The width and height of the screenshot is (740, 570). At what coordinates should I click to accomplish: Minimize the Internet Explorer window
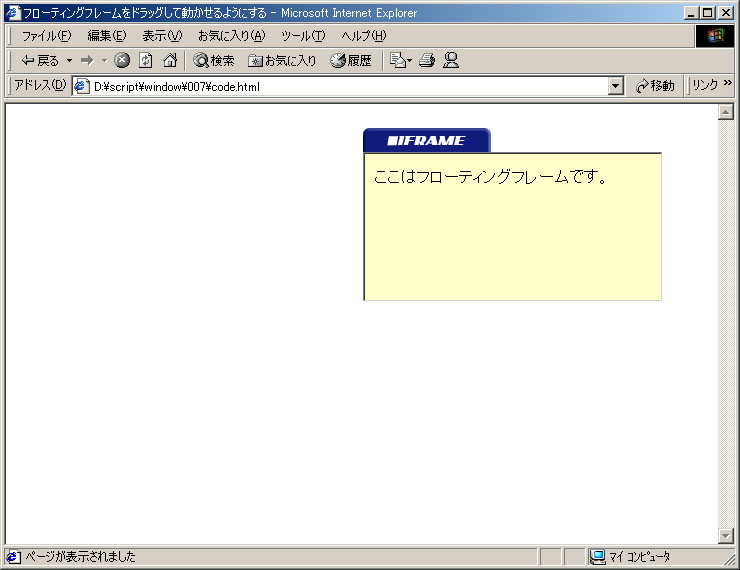pyautogui.click(x=691, y=13)
